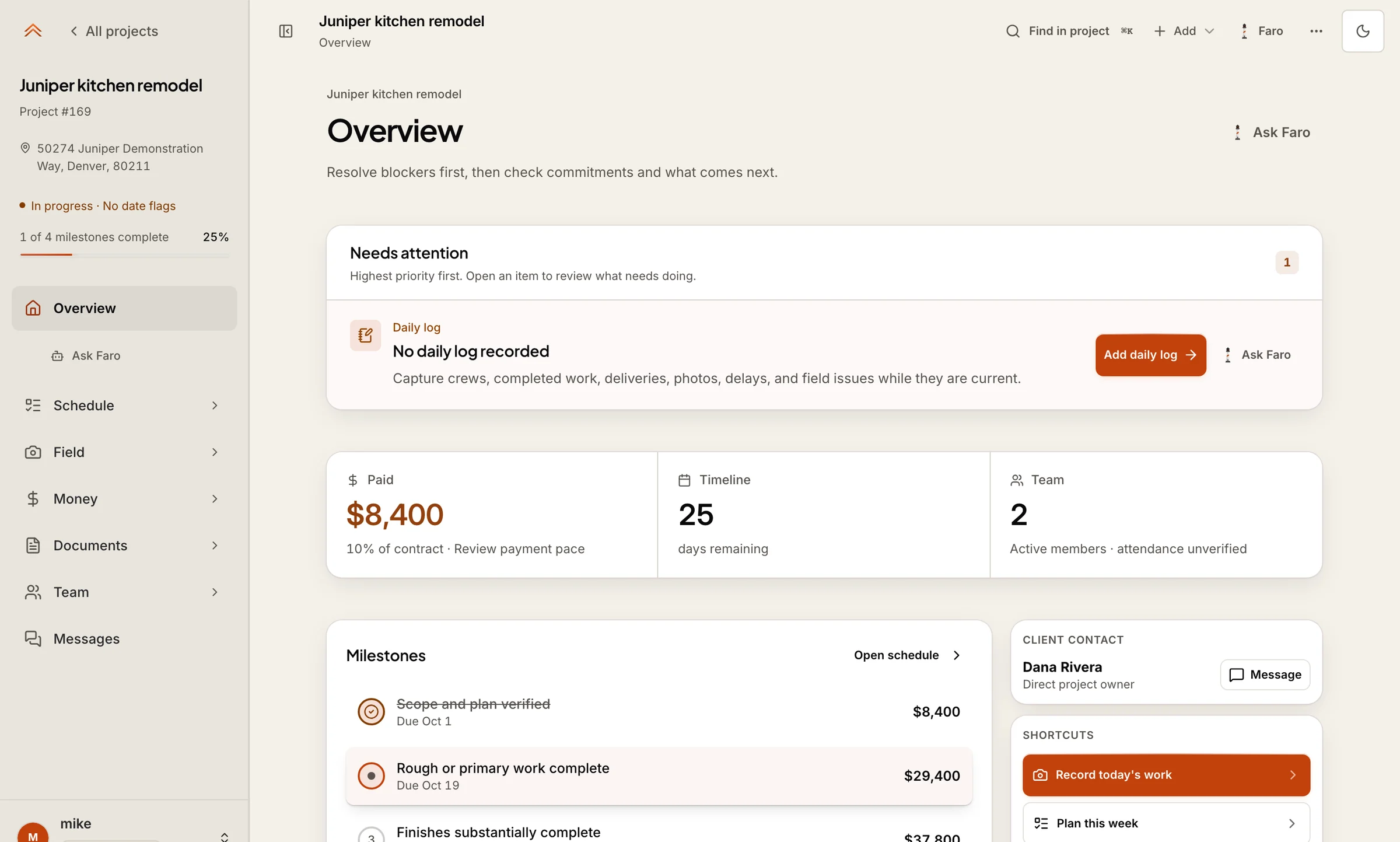The height and width of the screenshot is (842, 1400).
Task: Click the Add daily log button
Action: tap(1150, 355)
